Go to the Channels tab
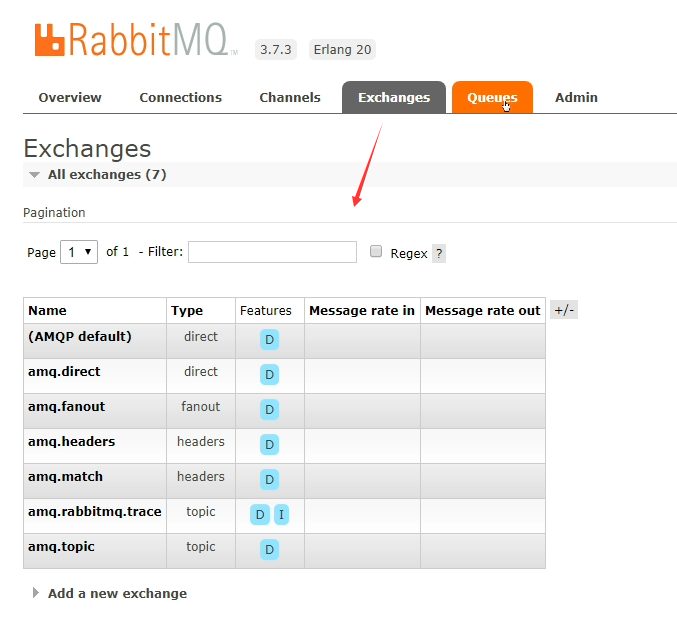 pos(290,98)
